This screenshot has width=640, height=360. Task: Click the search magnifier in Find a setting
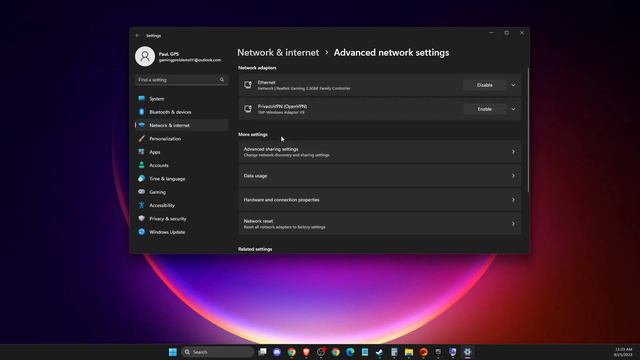[x=222, y=80]
